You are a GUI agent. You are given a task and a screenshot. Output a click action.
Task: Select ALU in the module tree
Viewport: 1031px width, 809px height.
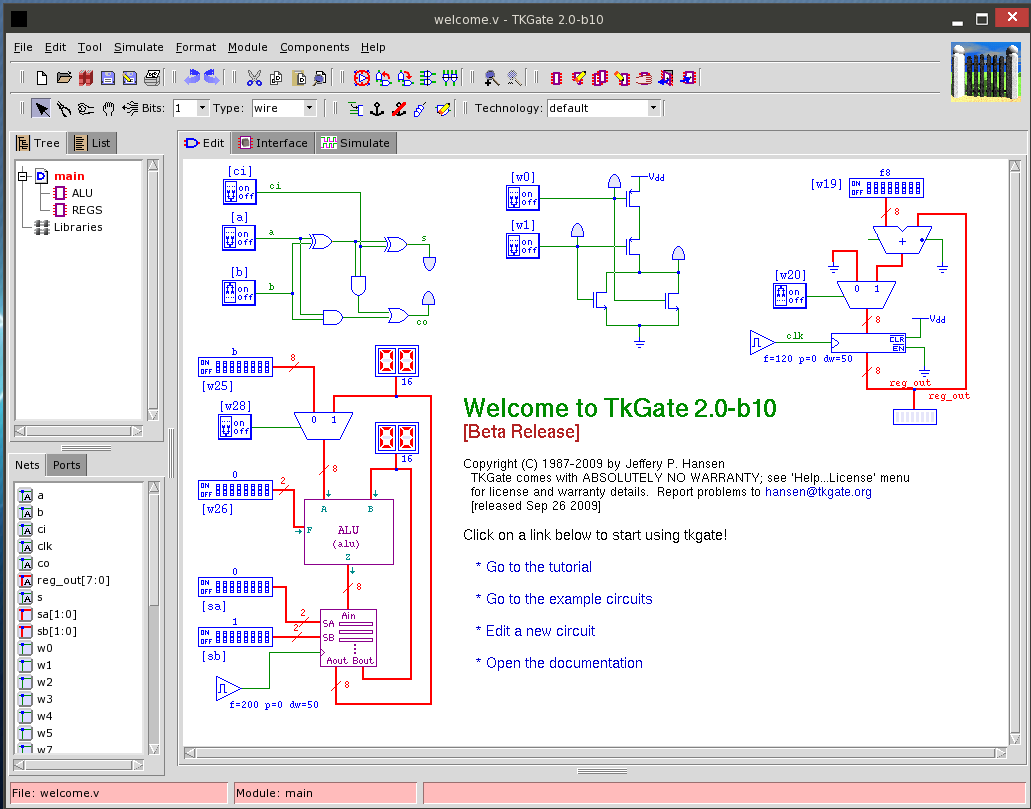point(82,193)
